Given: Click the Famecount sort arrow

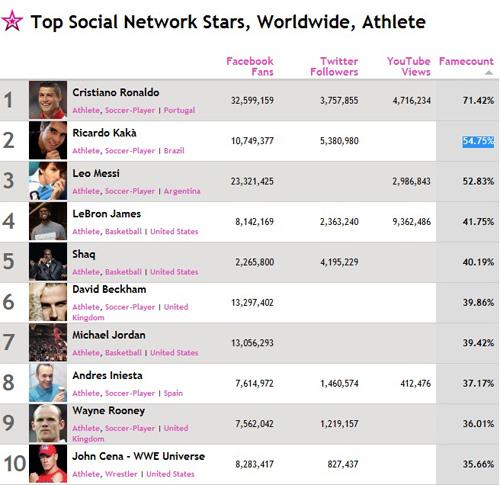Looking at the screenshot, I should coord(488,73).
